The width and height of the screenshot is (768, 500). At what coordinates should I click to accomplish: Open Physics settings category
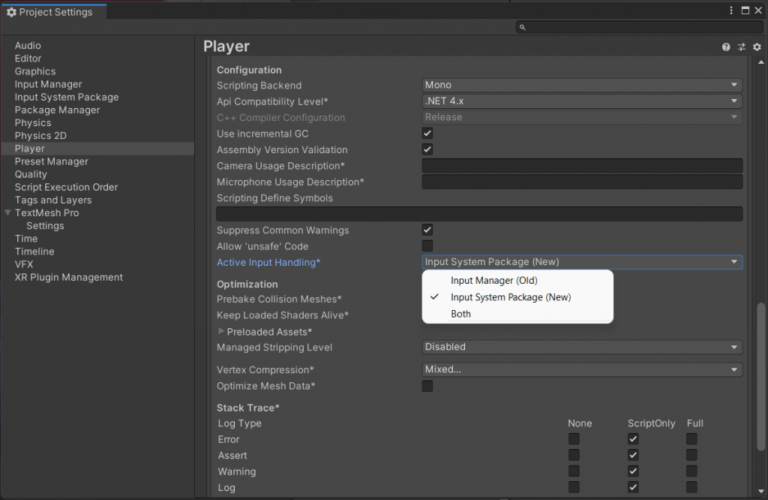33,123
